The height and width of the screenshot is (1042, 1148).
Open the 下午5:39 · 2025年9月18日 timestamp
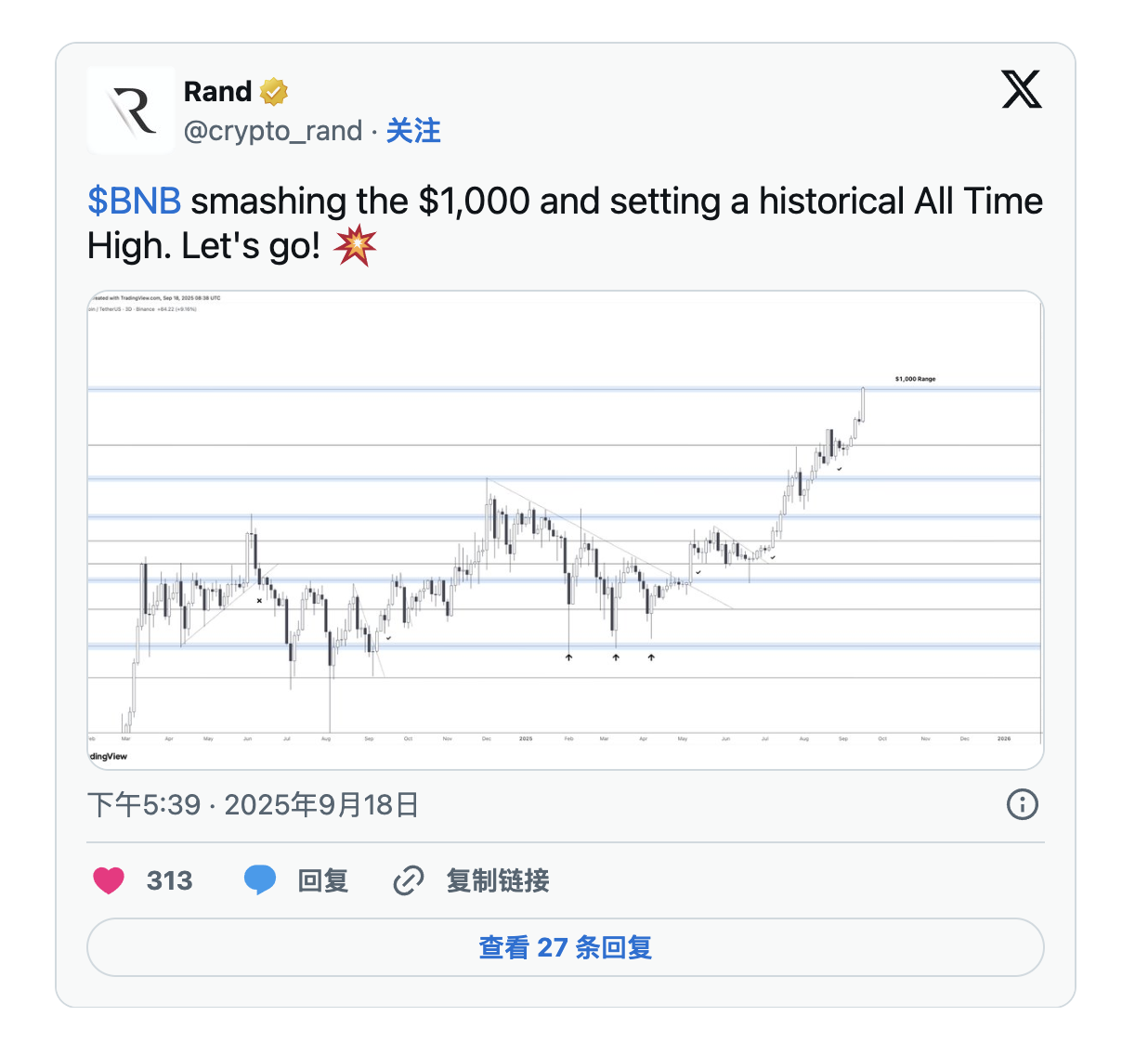(x=253, y=804)
